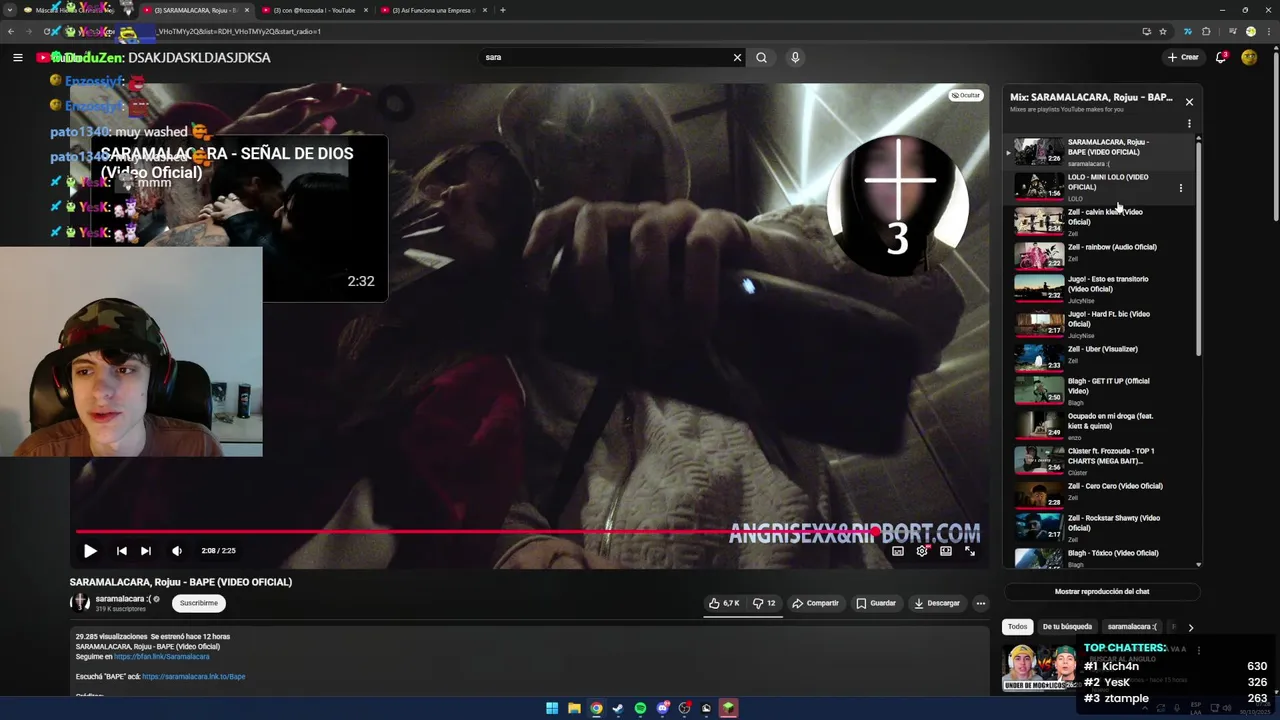The image size is (1280, 720).
Task: Close the Mix playlist panel
Action: (1189, 102)
